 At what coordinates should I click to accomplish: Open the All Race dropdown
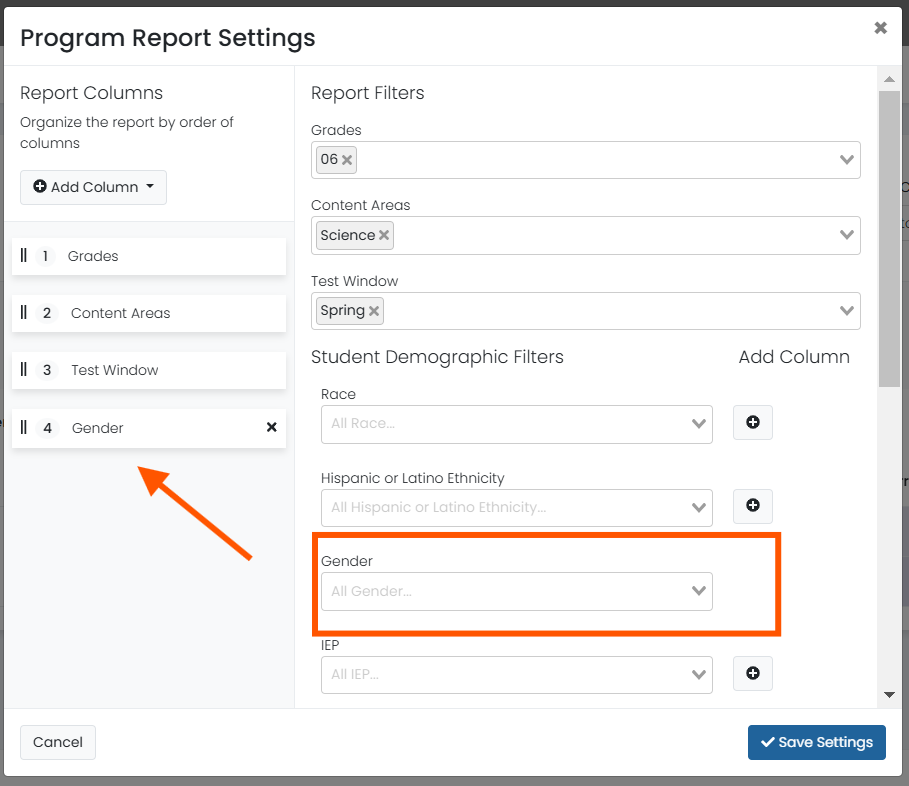(x=517, y=424)
